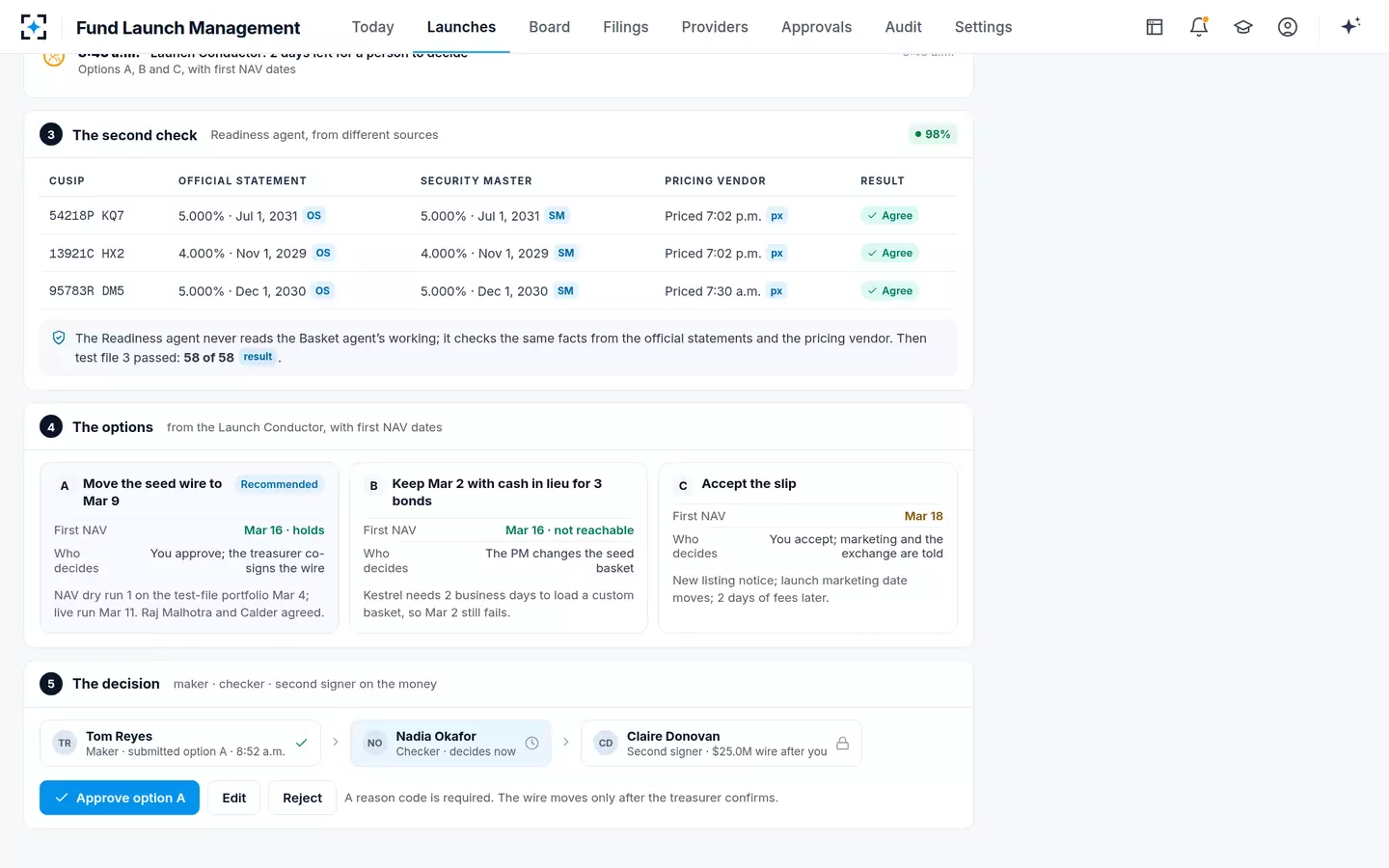1389x868 pixels.
Task: Open notifications bell icon
Action: pos(1199,27)
